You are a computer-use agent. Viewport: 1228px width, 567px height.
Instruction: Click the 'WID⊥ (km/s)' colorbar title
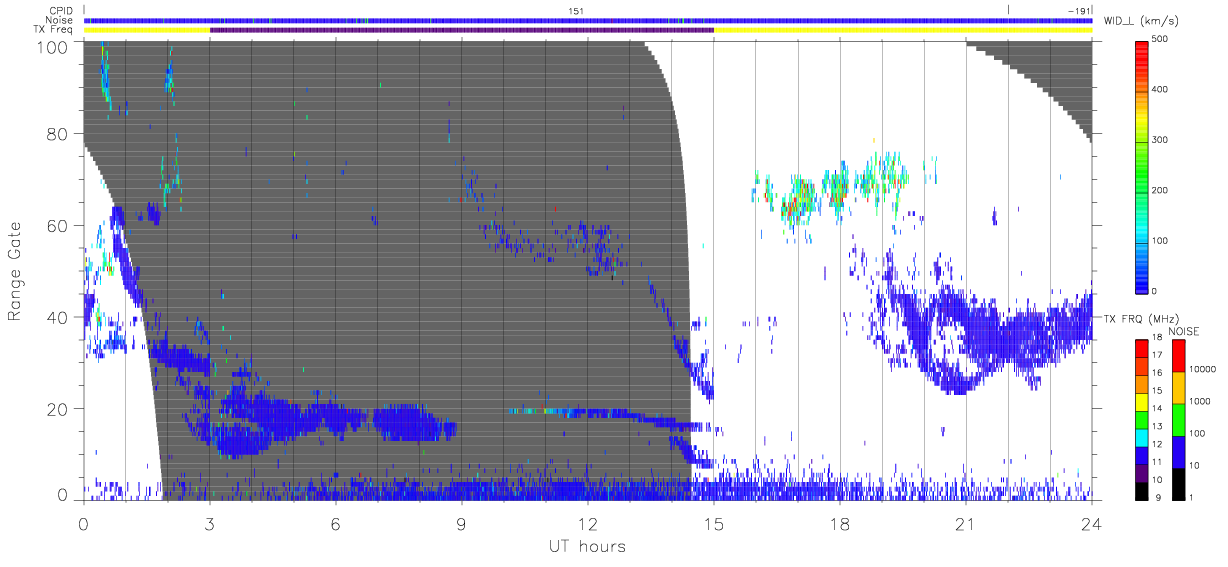(x=1141, y=20)
